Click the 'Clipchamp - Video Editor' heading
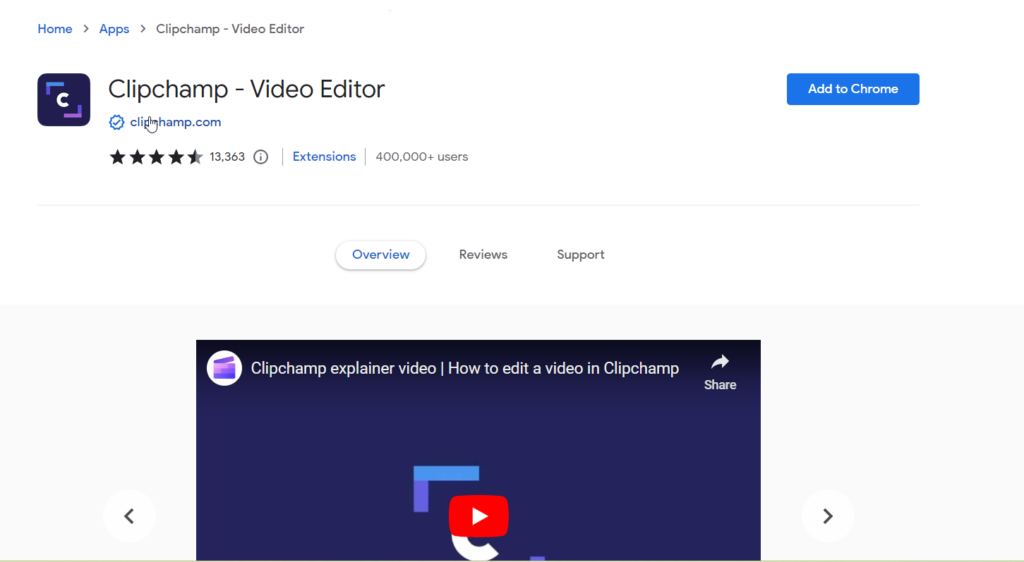Image resolution: width=1024 pixels, height=562 pixels. click(246, 89)
